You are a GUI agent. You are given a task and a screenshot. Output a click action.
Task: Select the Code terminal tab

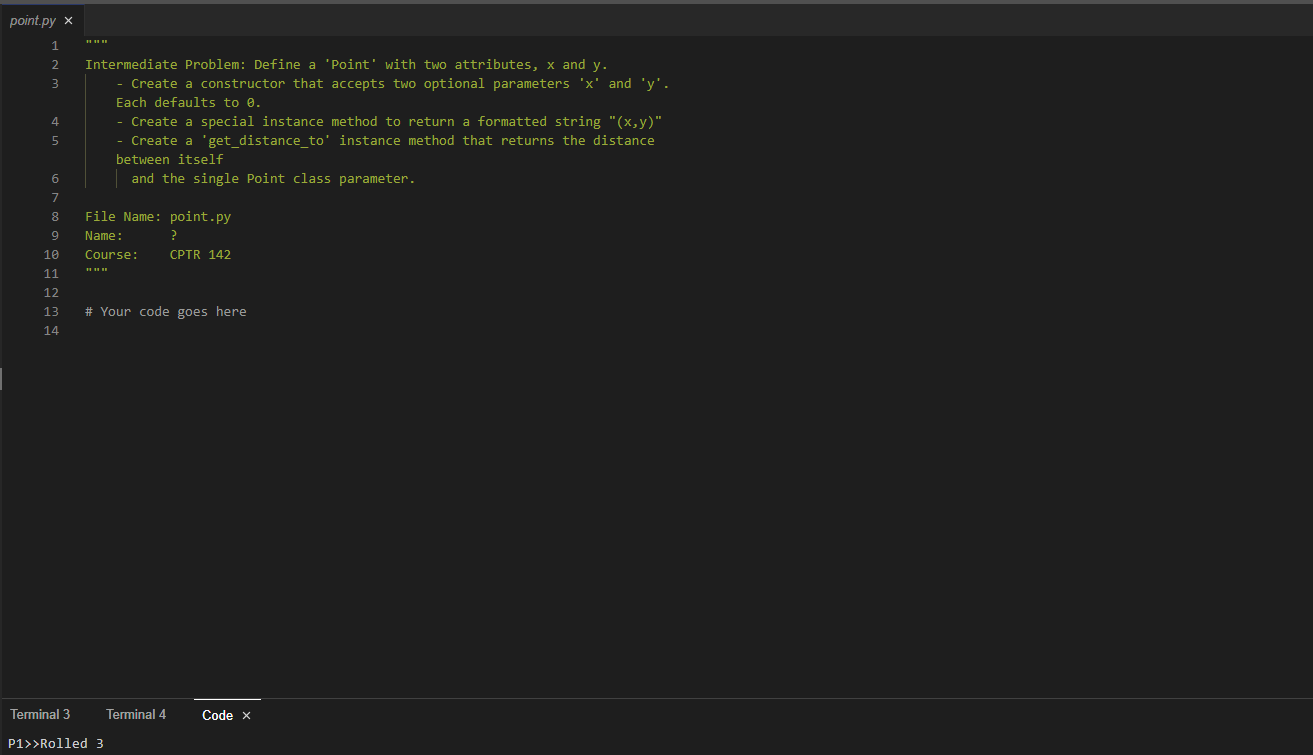216,715
